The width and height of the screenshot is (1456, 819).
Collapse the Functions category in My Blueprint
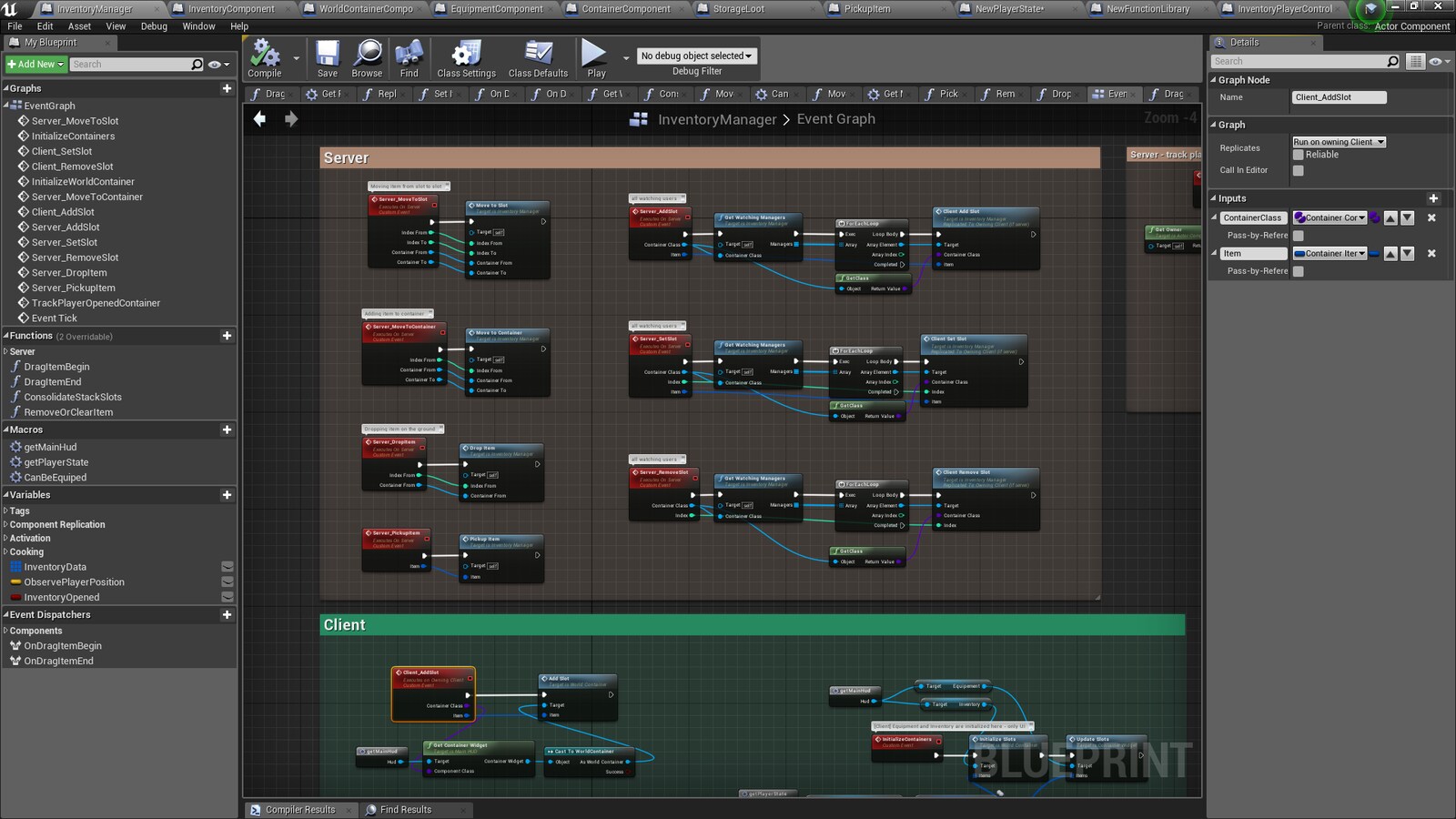point(7,336)
